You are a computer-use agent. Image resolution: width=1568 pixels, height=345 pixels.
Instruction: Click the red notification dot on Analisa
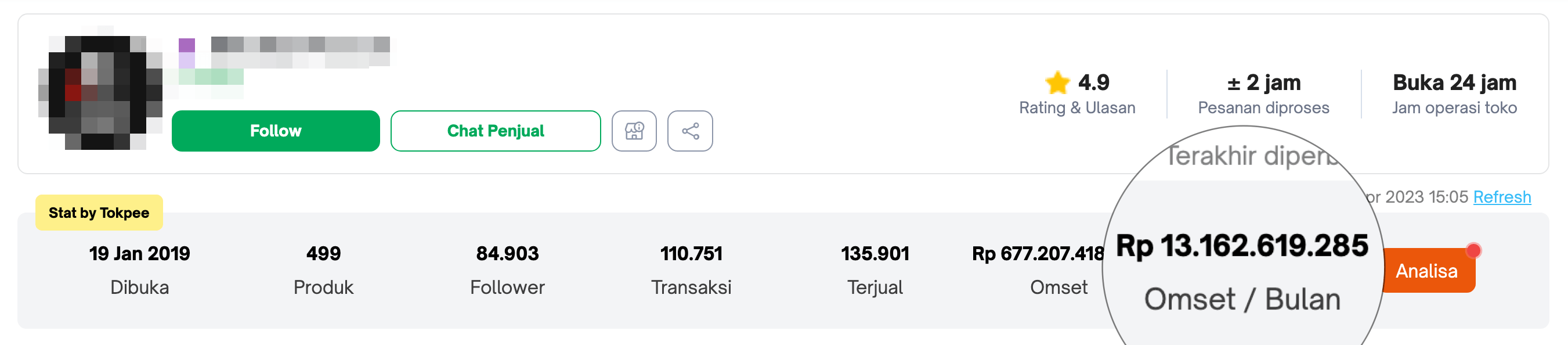[x=1473, y=250]
